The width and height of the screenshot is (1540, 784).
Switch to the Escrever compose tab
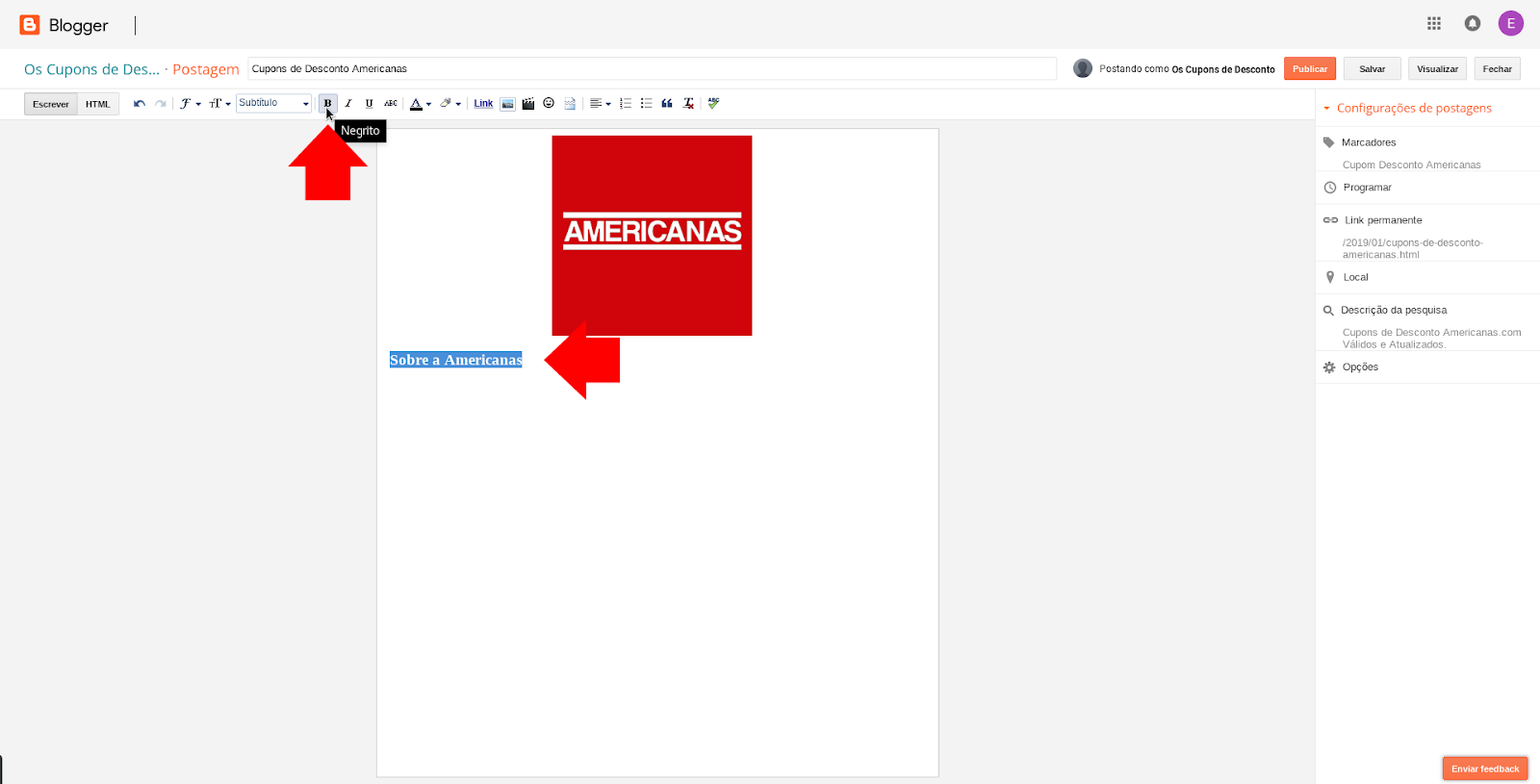pyautogui.click(x=51, y=104)
